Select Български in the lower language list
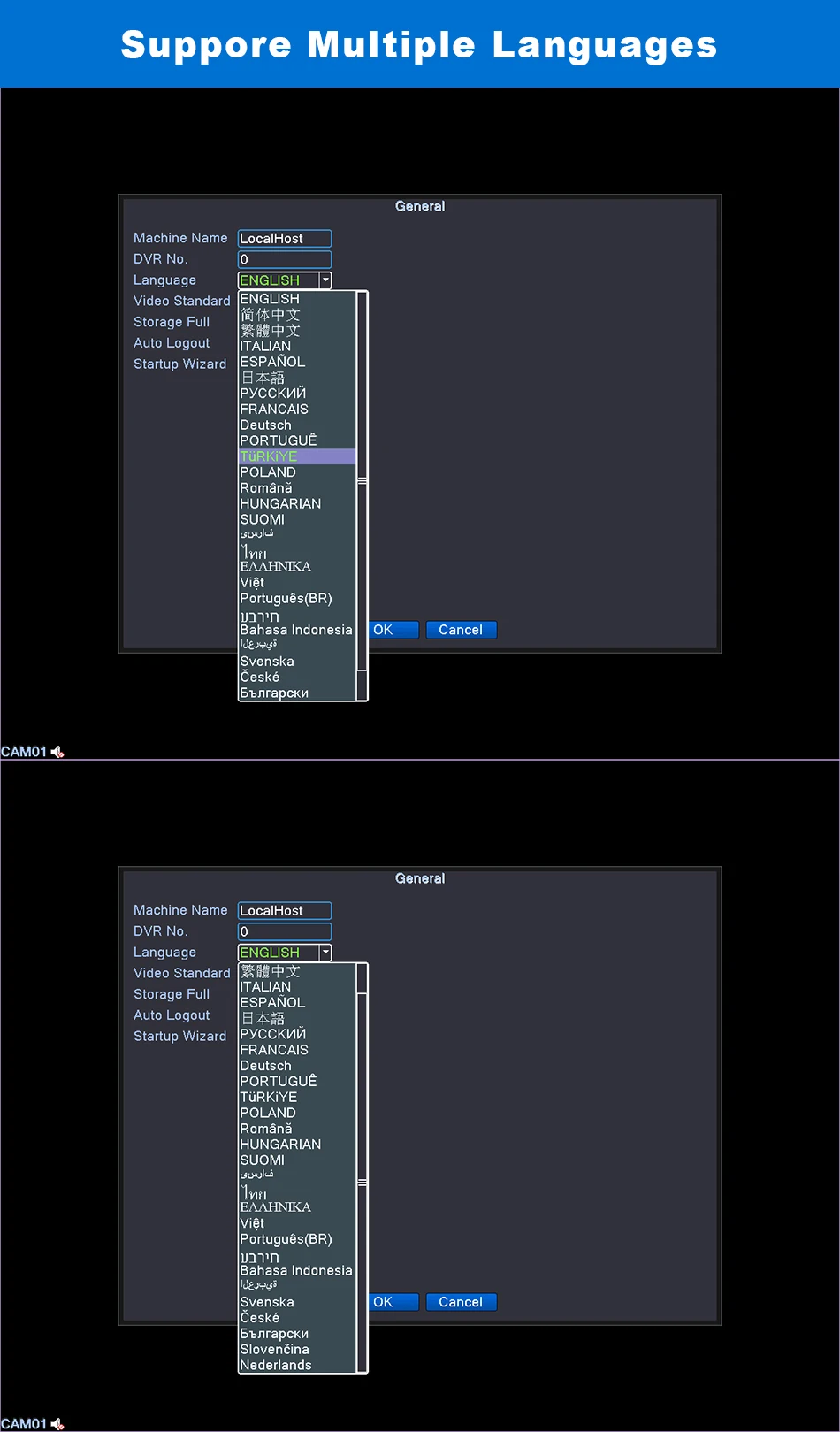The width and height of the screenshot is (840, 1432). (x=297, y=1334)
